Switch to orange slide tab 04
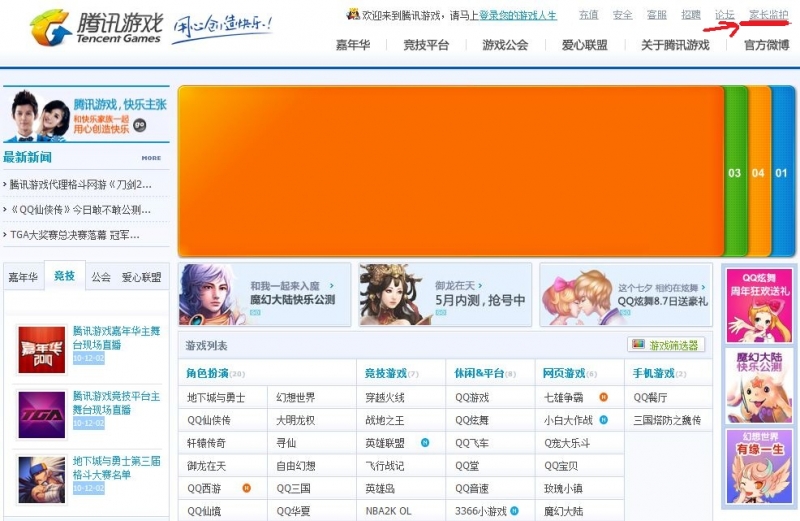Screen dimensions: 800x521 [x=759, y=172]
